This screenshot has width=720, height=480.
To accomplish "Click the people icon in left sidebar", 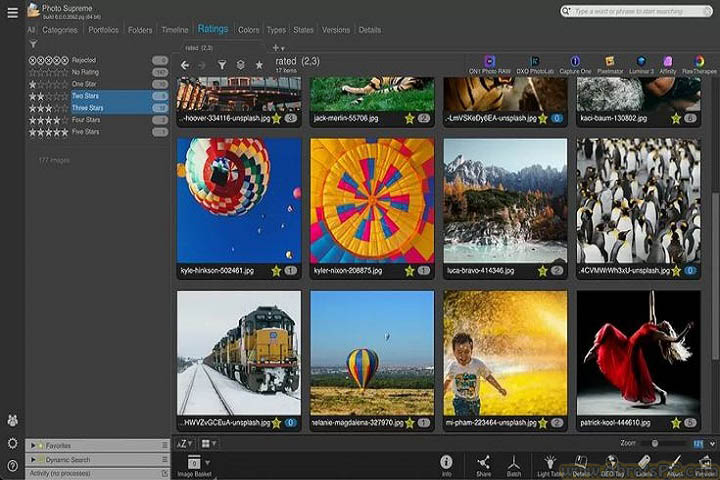I will click(13, 420).
